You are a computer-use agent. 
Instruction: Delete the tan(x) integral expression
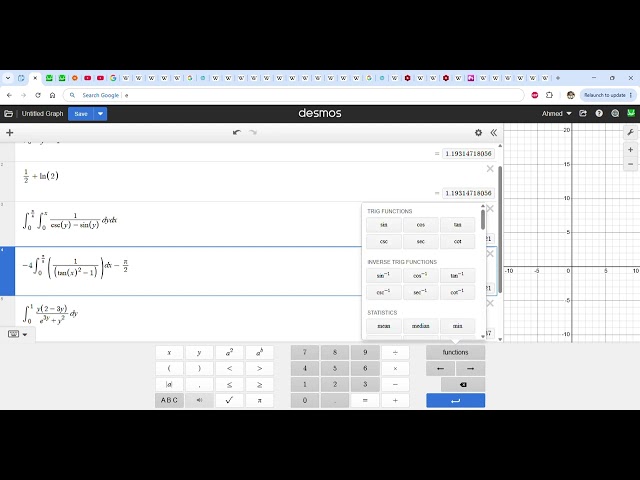click(490, 253)
